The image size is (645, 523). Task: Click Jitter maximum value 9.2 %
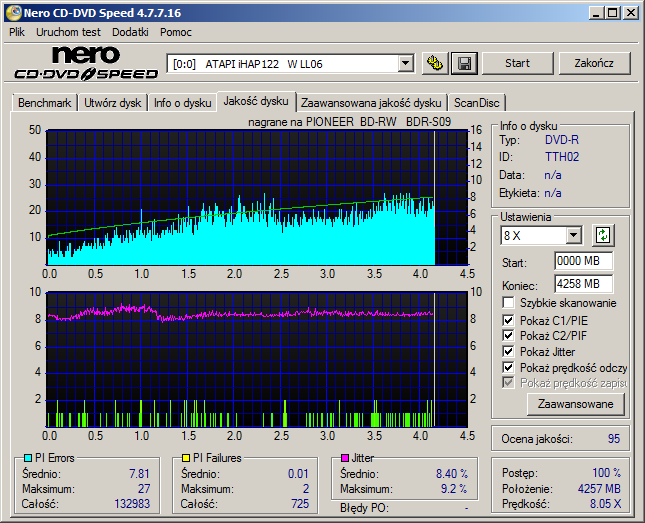point(454,489)
